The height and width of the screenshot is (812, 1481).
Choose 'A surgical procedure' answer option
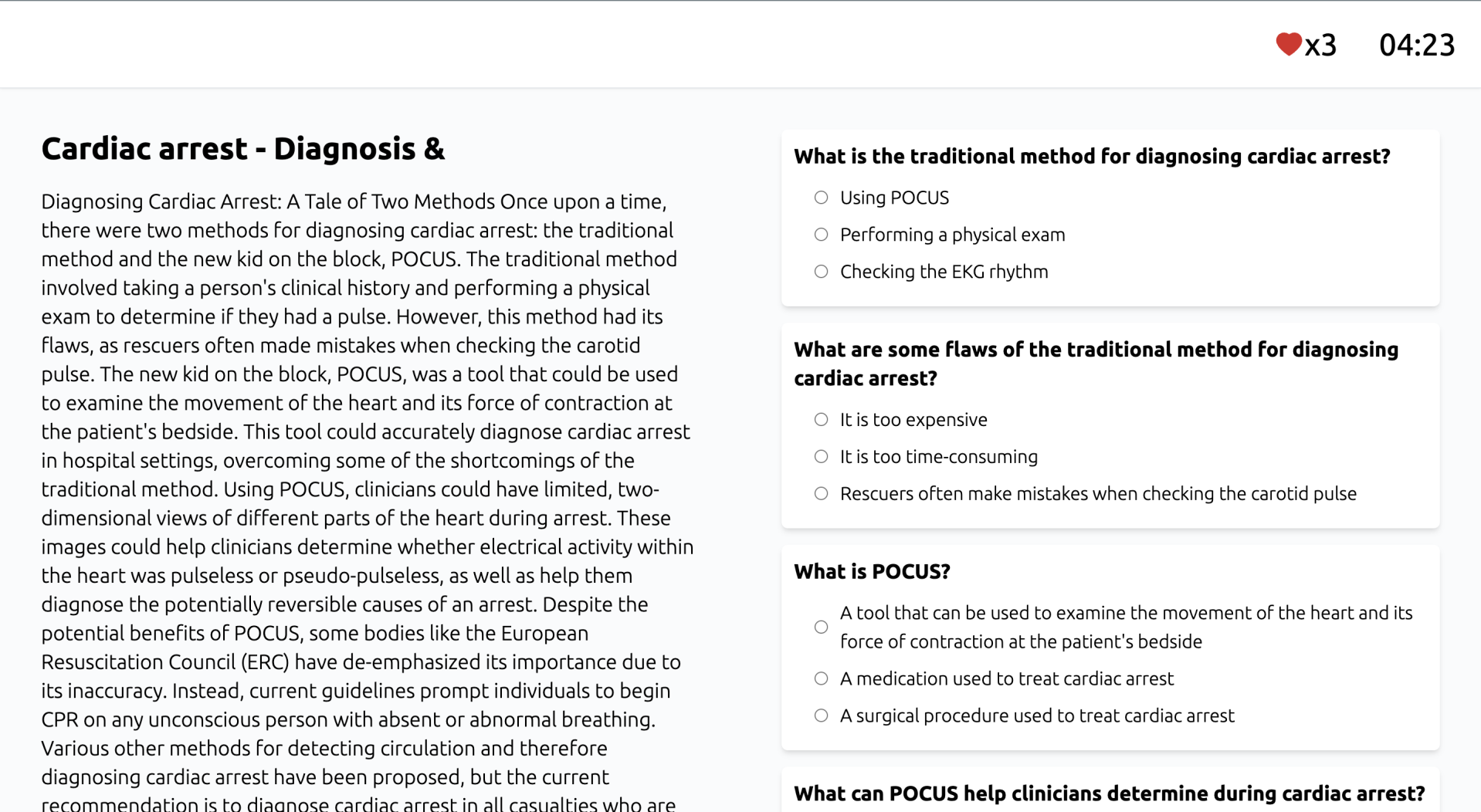821,716
